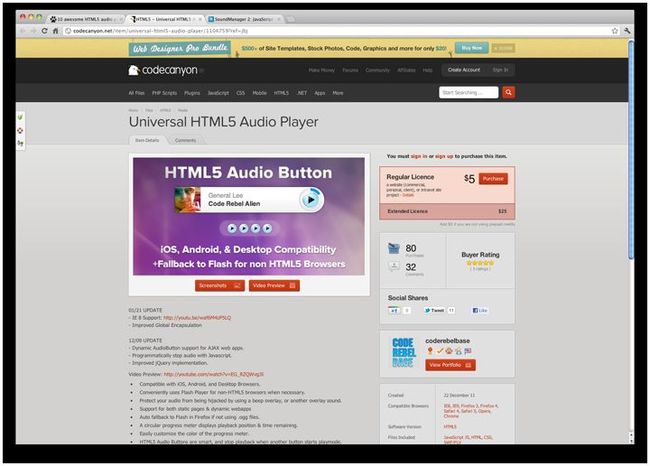The height and width of the screenshot is (466, 650).
Task: Click the browser back arrow
Action: click(22, 31)
